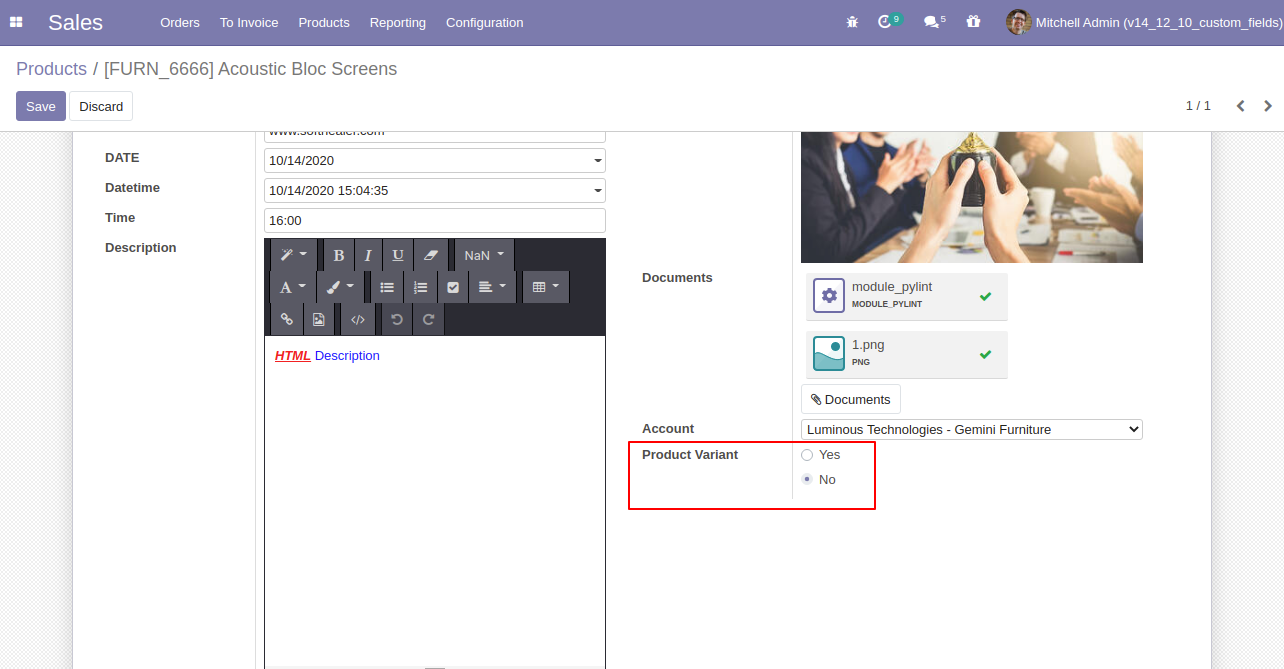Open the Reporting menu

pyautogui.click(x=398, y=22)
